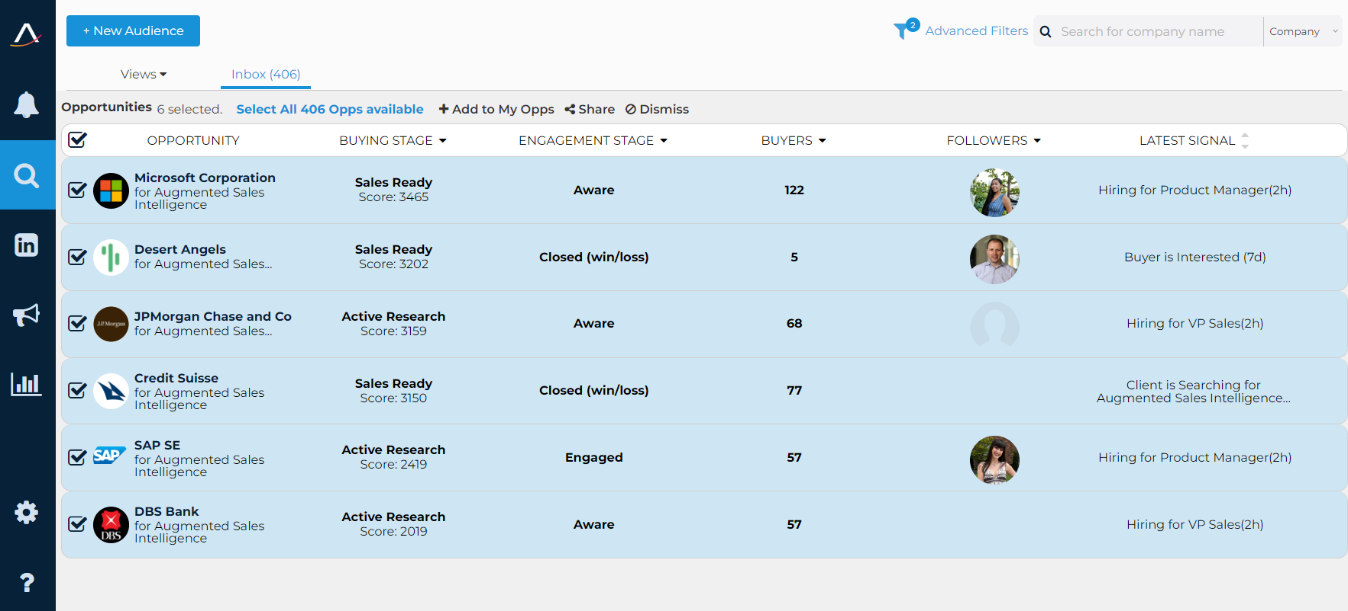Sort by Latest Signal column arrows

tap(1245, 141)
